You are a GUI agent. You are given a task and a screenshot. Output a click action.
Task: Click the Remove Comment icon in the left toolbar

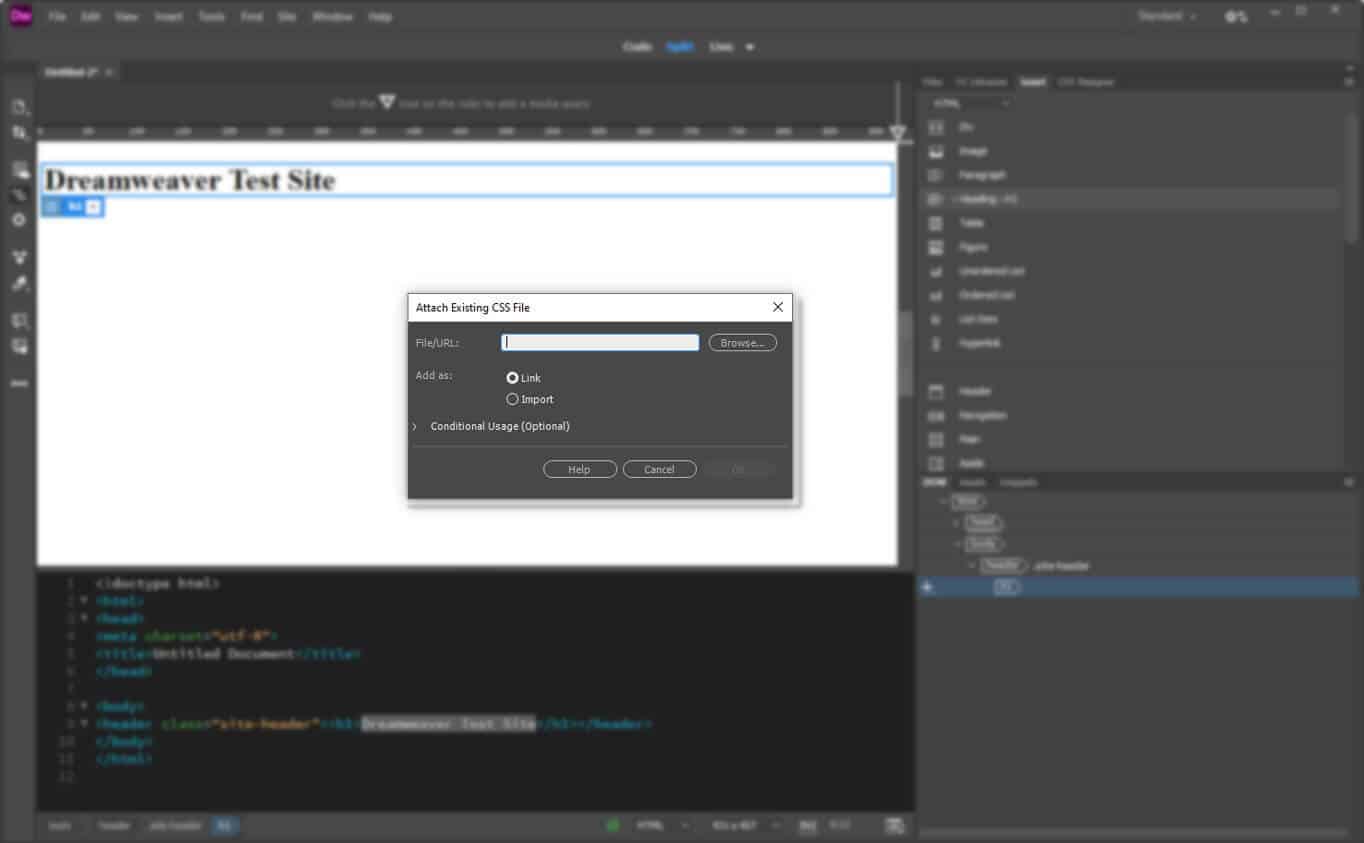[x=20, y=346]
